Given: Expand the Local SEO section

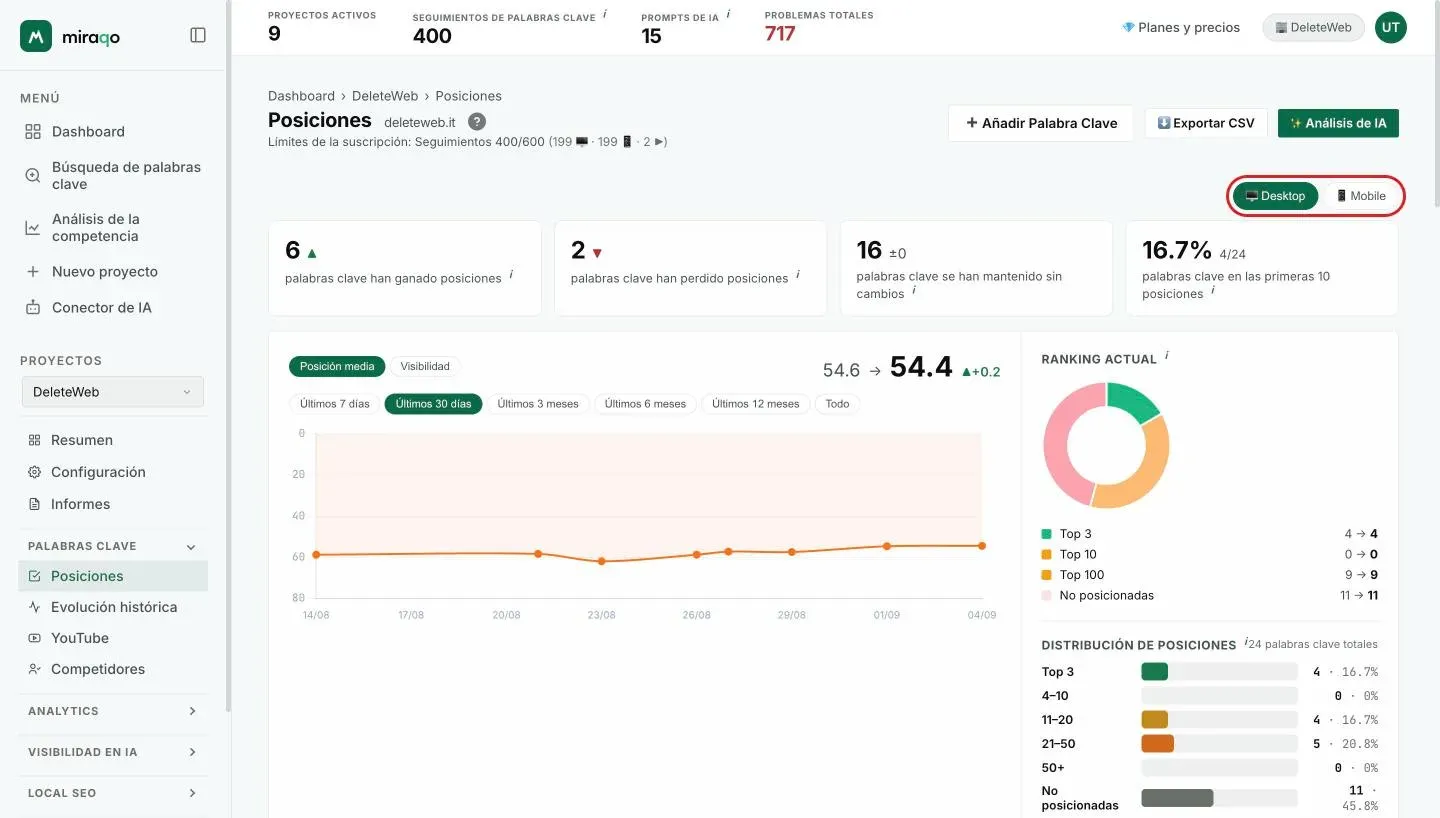Looking at the screenshot, I should (x=113, y=793).
